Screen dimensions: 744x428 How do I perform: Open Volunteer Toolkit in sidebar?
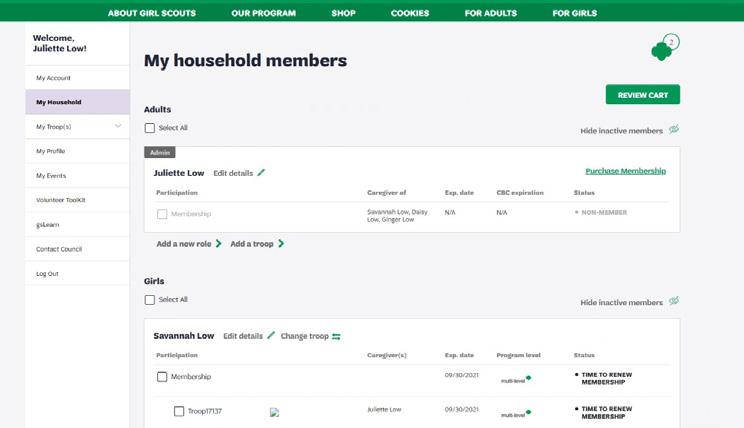pos(77,200)
